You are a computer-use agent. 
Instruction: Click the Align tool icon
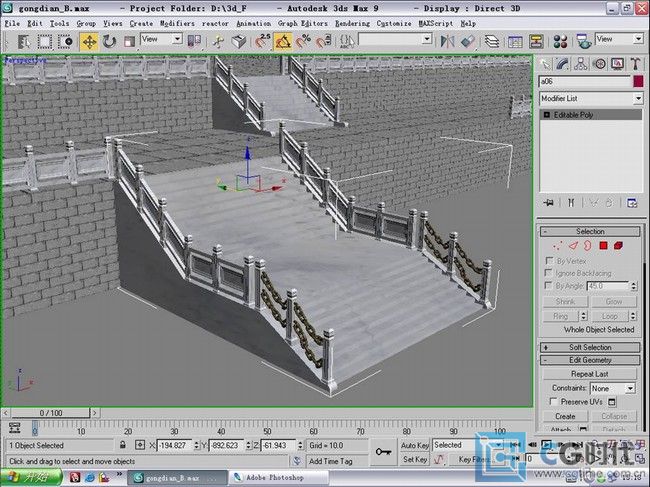468,41
